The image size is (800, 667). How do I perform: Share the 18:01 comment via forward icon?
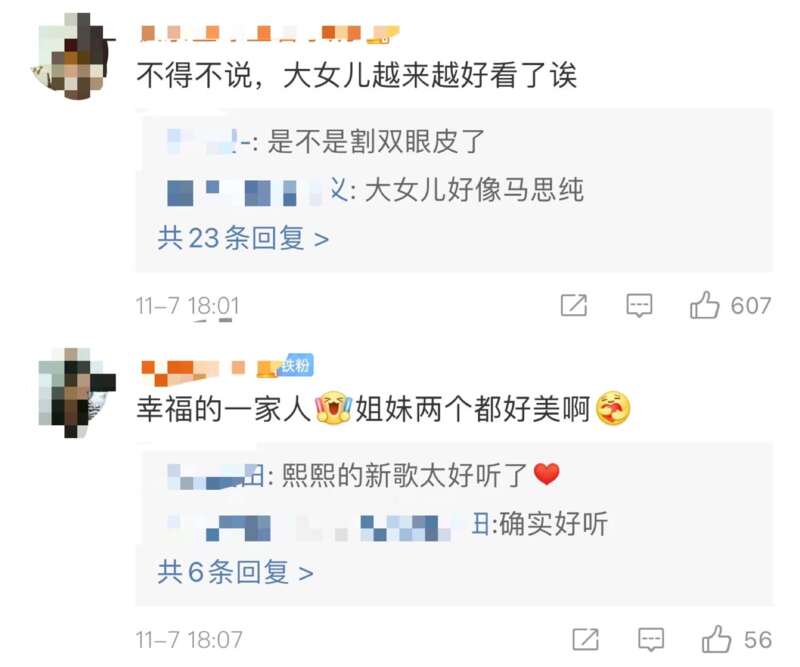[x=573, y=305]
